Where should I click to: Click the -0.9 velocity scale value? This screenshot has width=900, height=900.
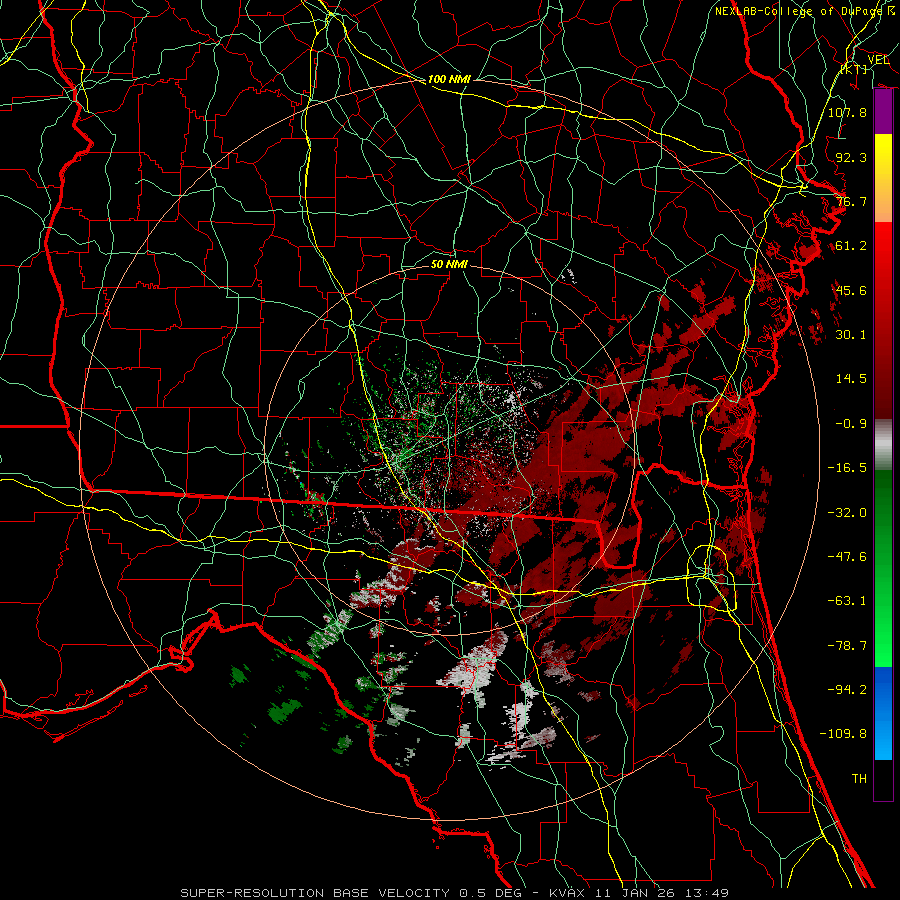[x=851, y=424]
